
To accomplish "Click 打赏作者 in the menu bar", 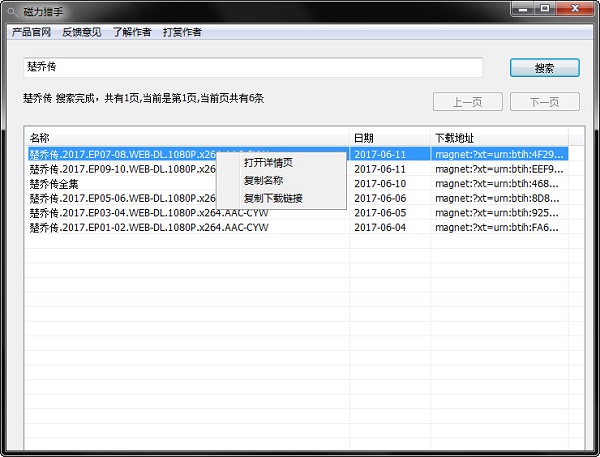I will 181,32.
